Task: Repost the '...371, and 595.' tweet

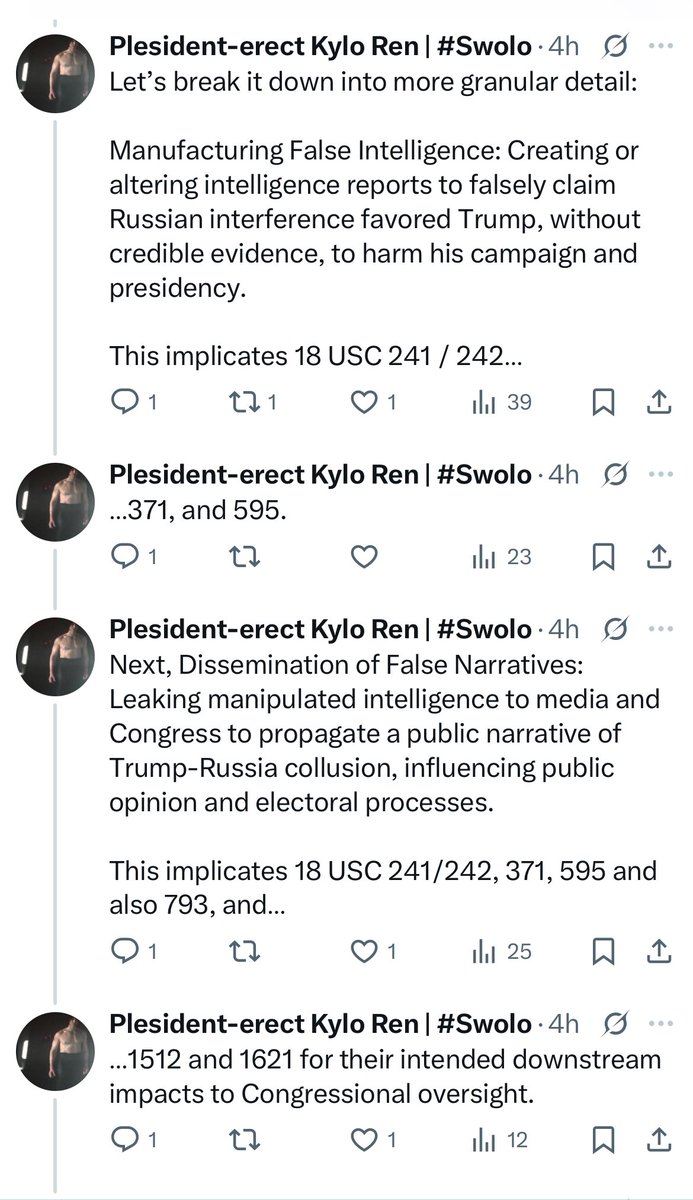Action: click(x=243, y=557)
